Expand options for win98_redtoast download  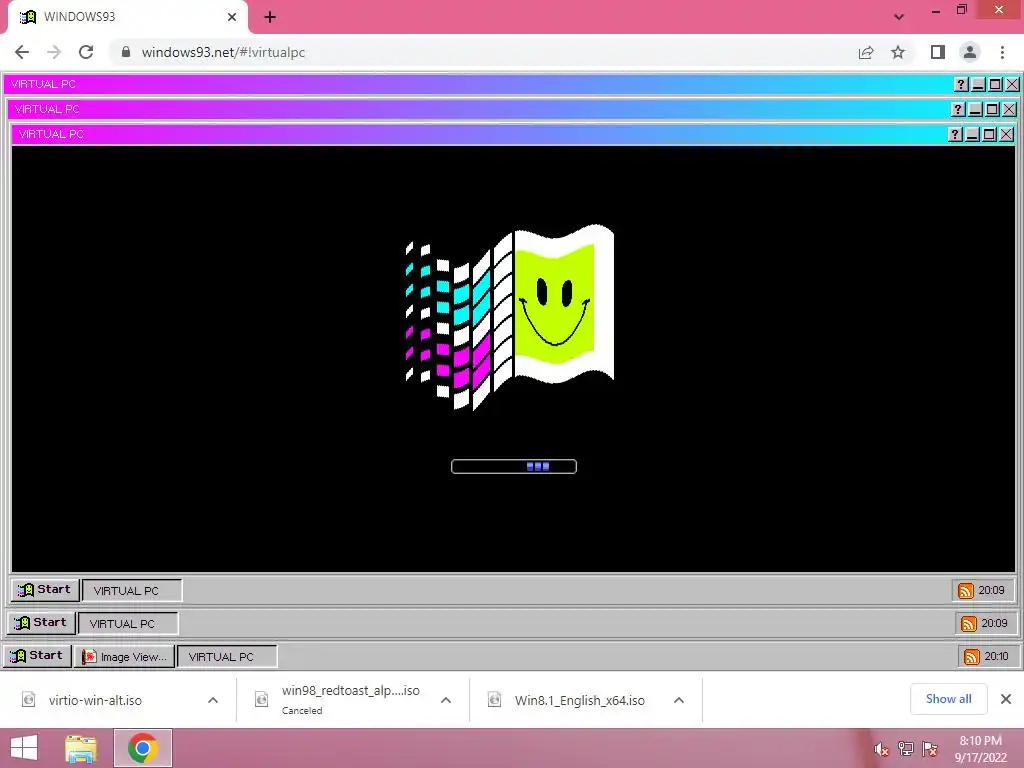coord(446,700)
